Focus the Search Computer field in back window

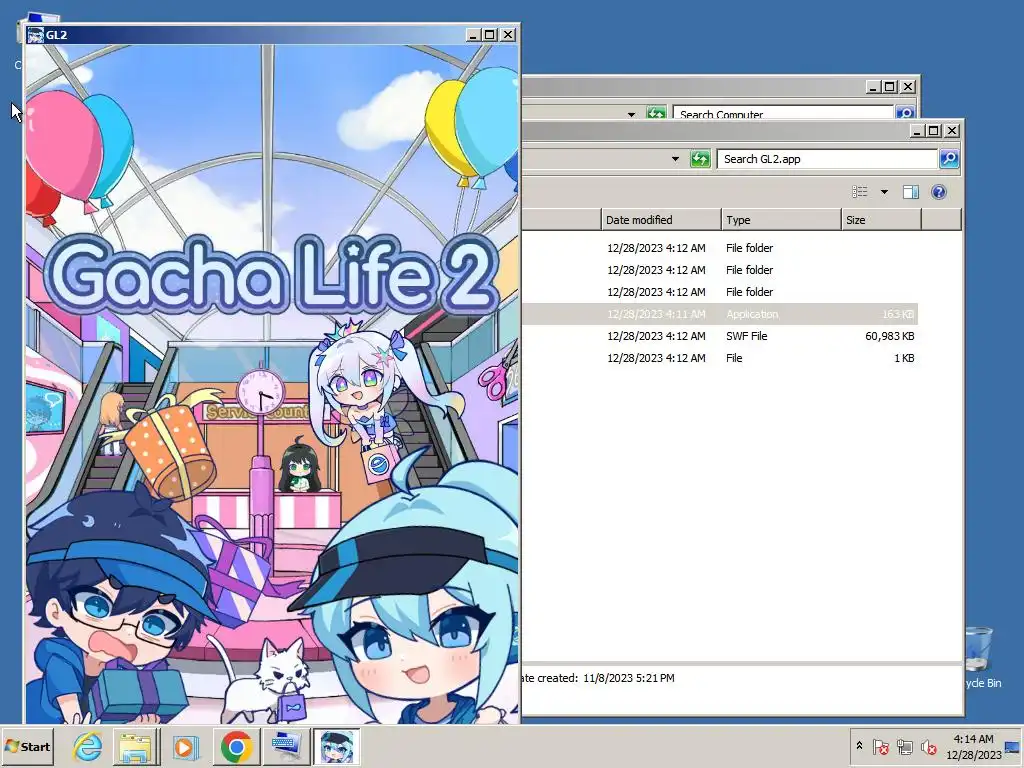pyautogui.click(x=783, y=112)
